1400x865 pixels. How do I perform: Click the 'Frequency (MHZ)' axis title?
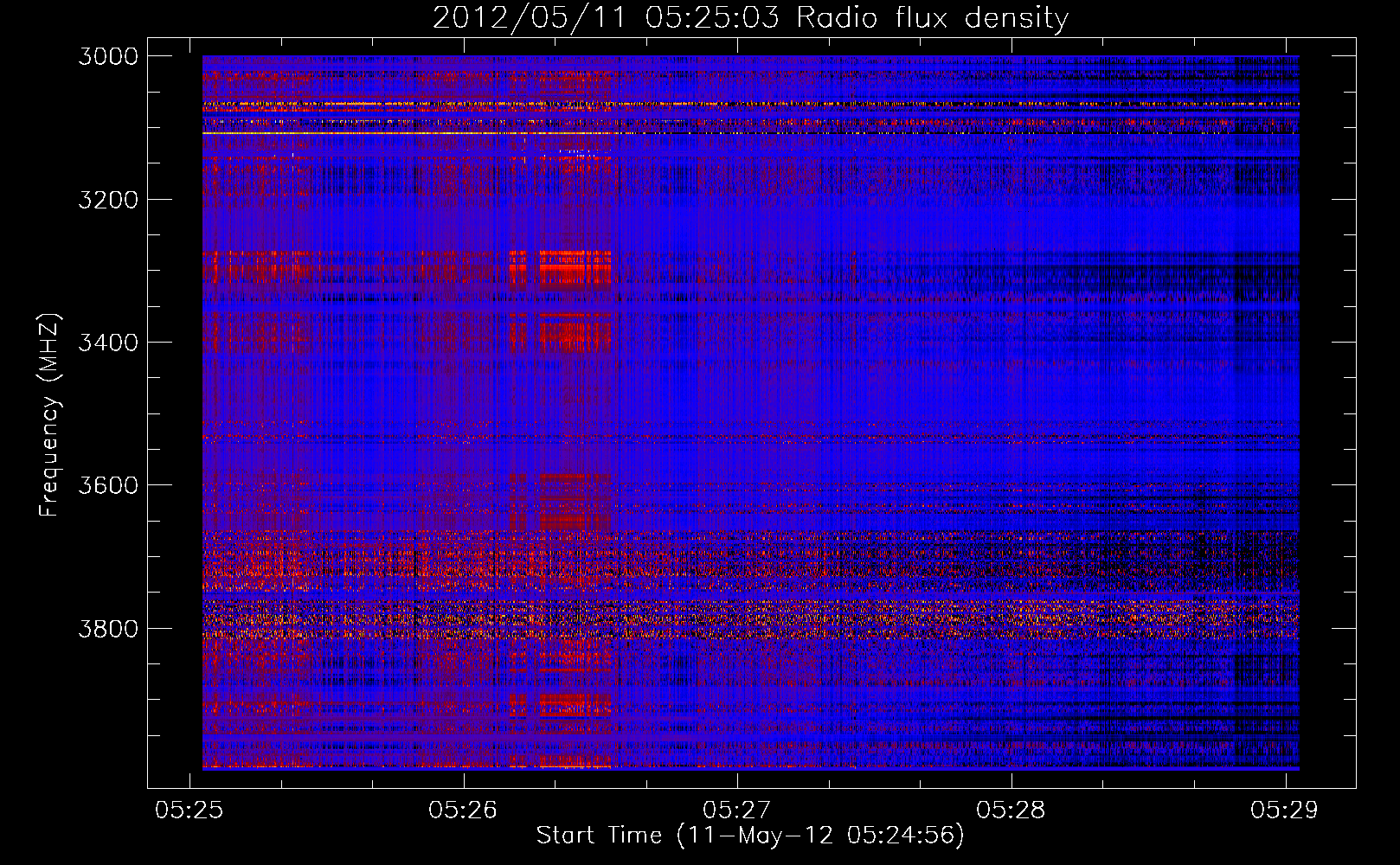pos(50,415)
